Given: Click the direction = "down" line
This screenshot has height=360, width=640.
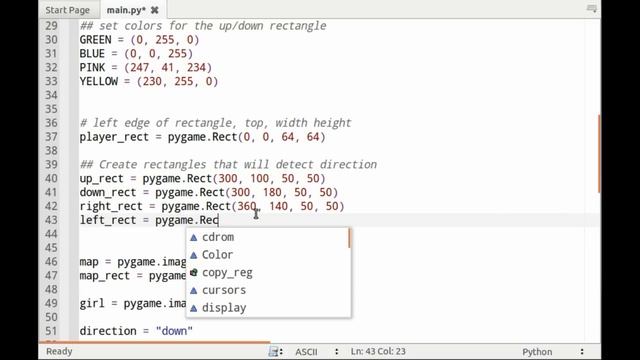Looking at the screenshot, I should tap(136, 331).
